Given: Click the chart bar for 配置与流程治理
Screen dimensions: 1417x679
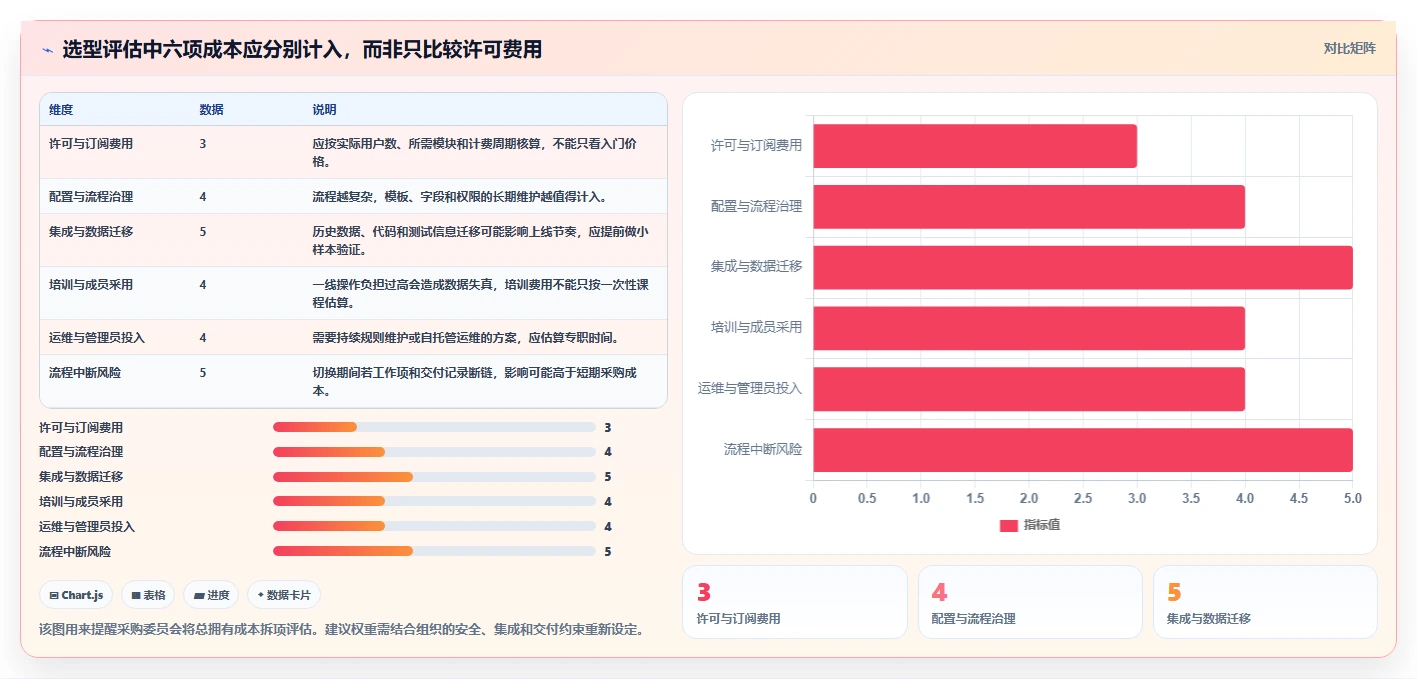Looking at the screenshot, I should pos(1029,206).
